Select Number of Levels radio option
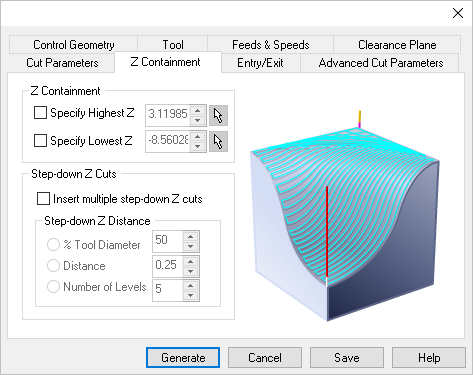 coord(53,287)
